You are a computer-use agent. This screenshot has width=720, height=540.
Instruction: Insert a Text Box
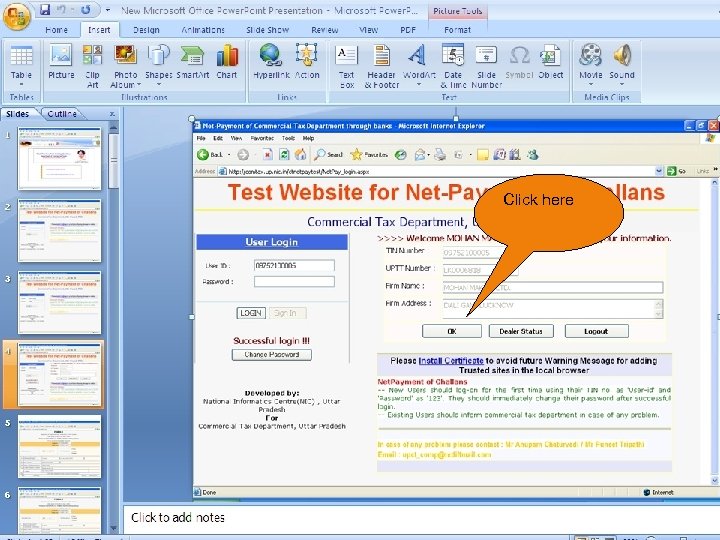click(x=347, y=67)
